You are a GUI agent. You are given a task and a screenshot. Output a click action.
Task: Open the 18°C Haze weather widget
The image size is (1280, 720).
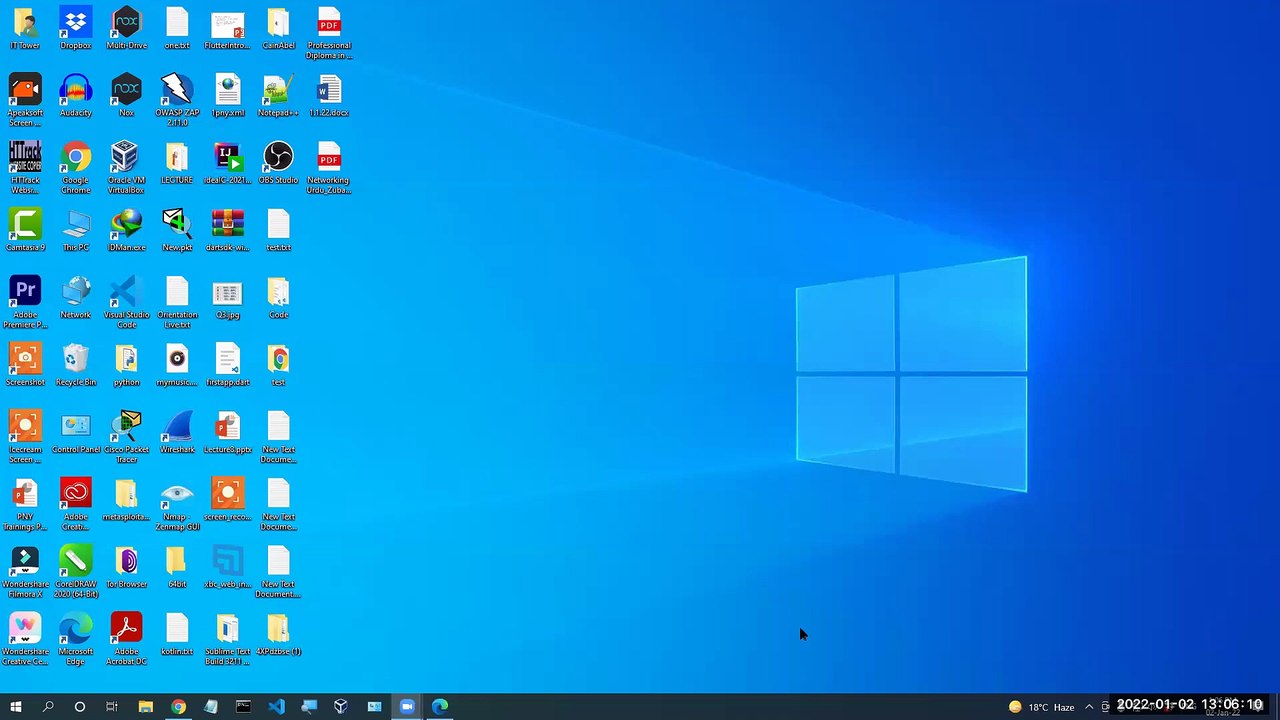tap(1041, 707)
